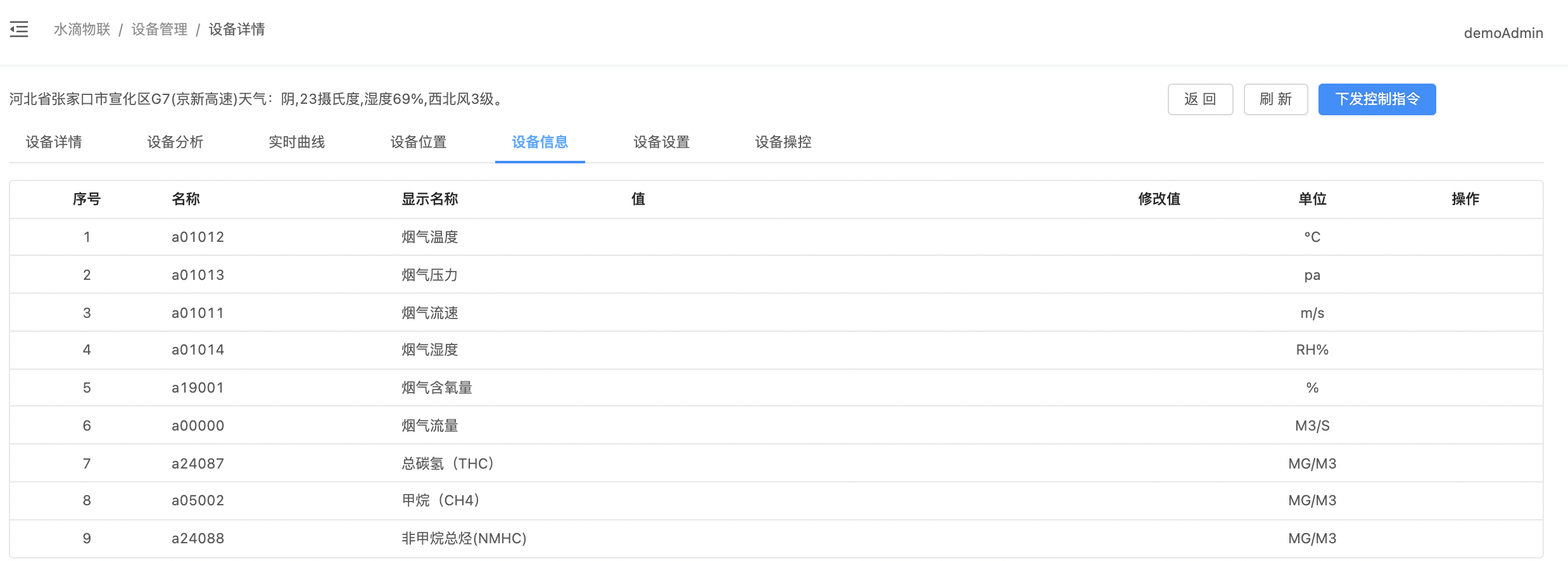The height and width of the screenshot is (561, 1568).
Task: Open the 设备操控 tab
Action: (783, 142)
